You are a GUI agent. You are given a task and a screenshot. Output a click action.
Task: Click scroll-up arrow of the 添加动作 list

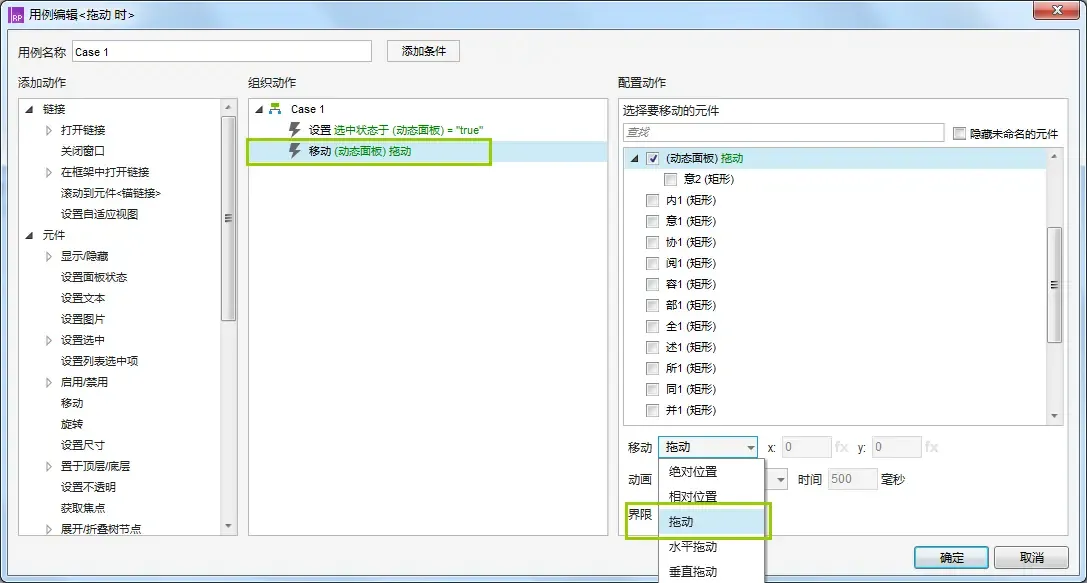(x=229, y=106)
